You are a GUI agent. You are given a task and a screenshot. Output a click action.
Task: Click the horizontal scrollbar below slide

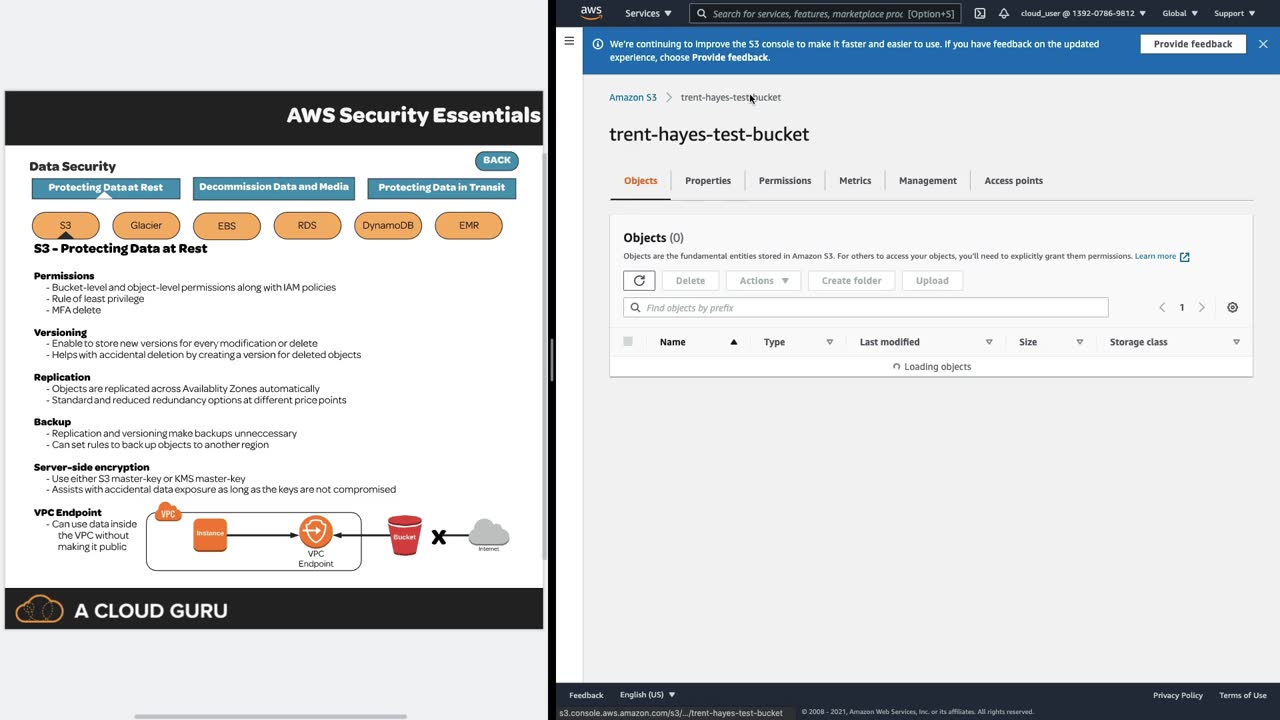[x=270, y=716]
